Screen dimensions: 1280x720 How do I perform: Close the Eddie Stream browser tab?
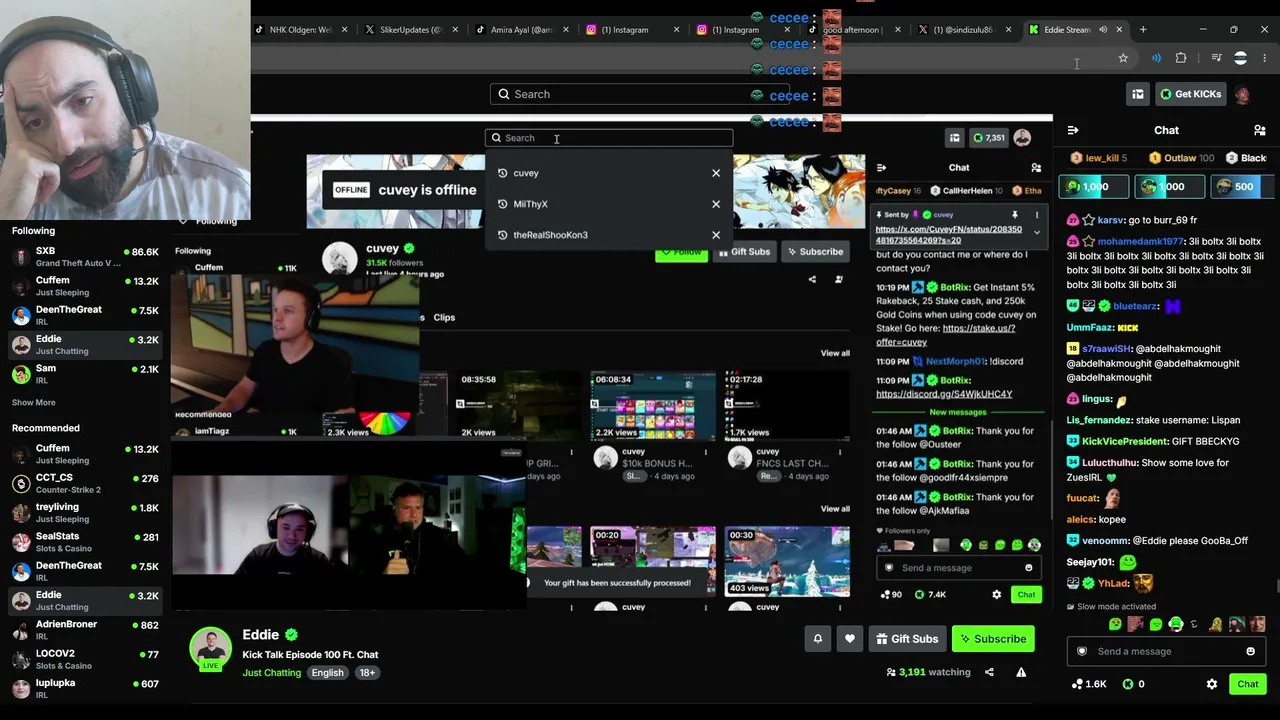(x=1119, y=30)
